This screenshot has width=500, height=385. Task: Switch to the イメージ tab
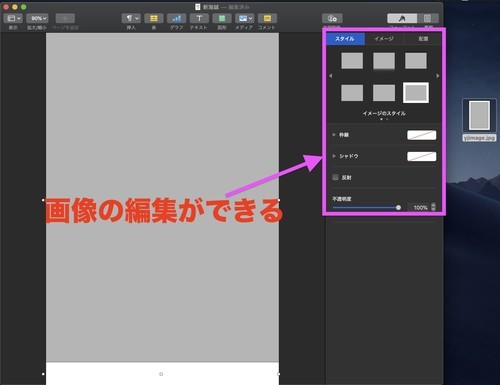click(x=384, y=39)
